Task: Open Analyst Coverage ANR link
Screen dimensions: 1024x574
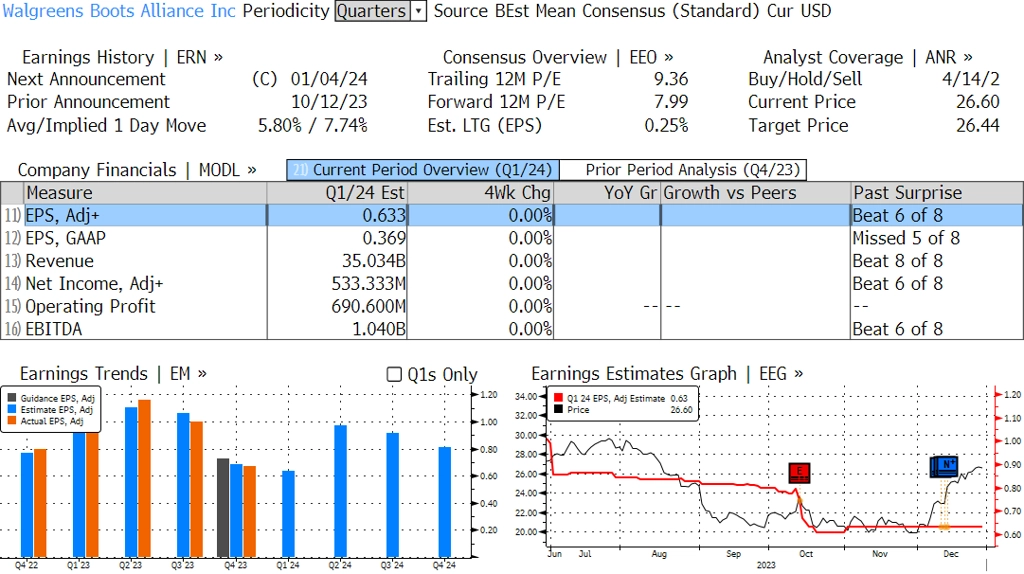Action: [868, 57]
